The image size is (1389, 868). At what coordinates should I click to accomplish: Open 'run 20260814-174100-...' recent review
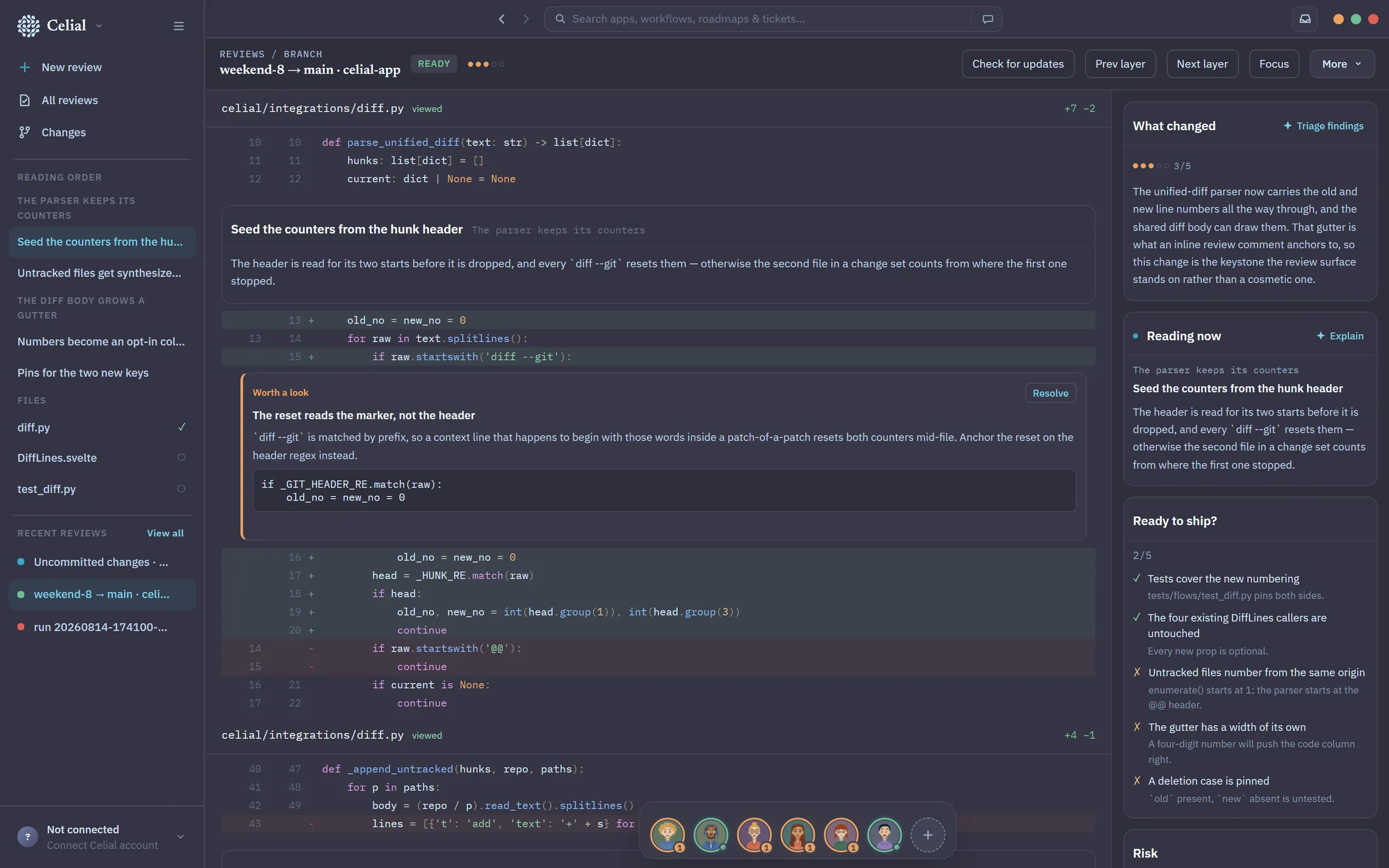(102, 627)
